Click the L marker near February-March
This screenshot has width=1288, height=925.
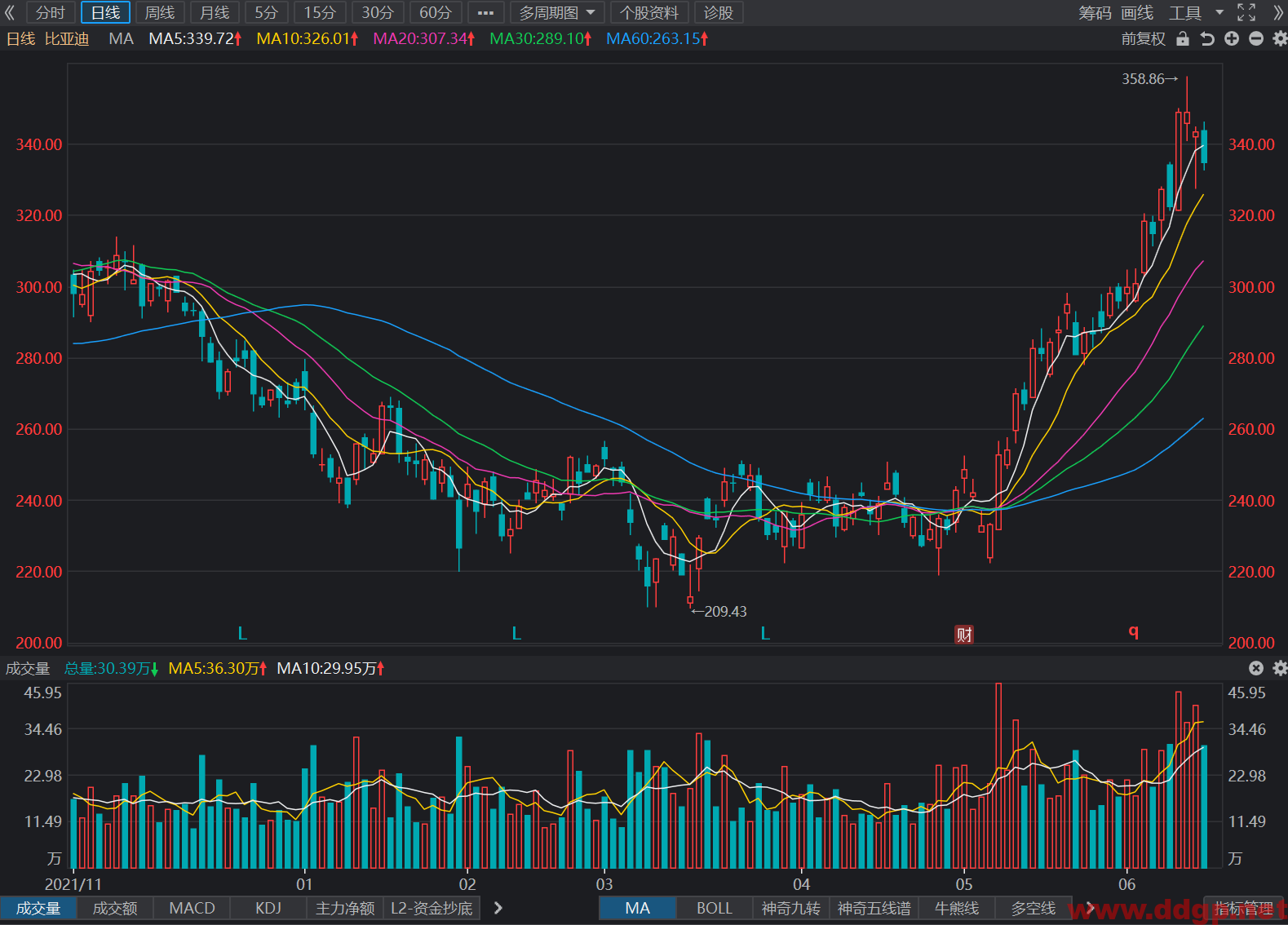[x=516, y=633]
